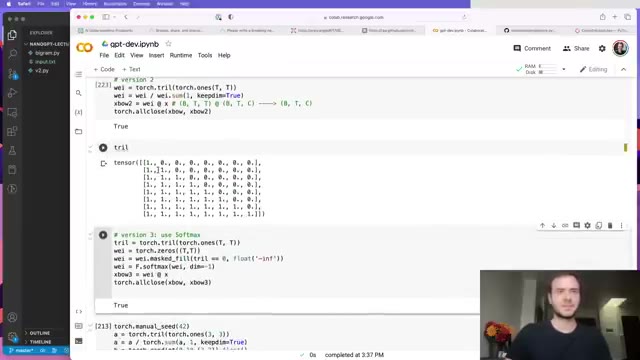The width and height of the screenshot is (640, 360).
Task: Move cell down arrow in cell toolbar
Action: pyautogui.click(x=553, y=225)
